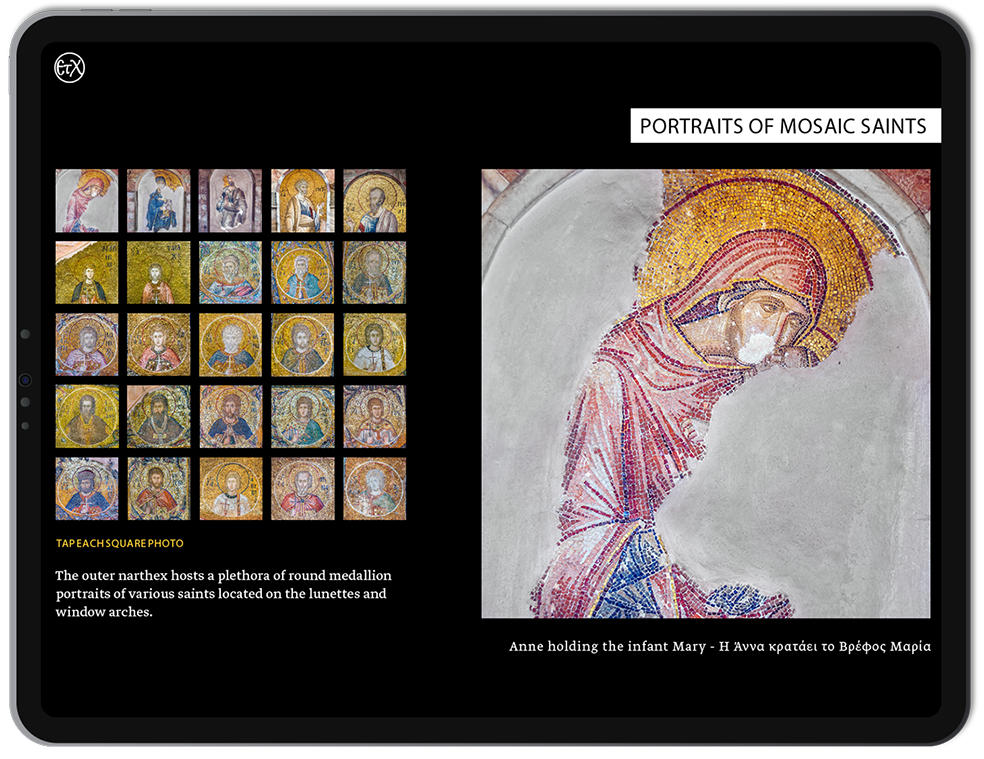Viewport: 984px width, 759px height.
Task: Open the fourth-row center saint with brown robe
Action: 230,416
